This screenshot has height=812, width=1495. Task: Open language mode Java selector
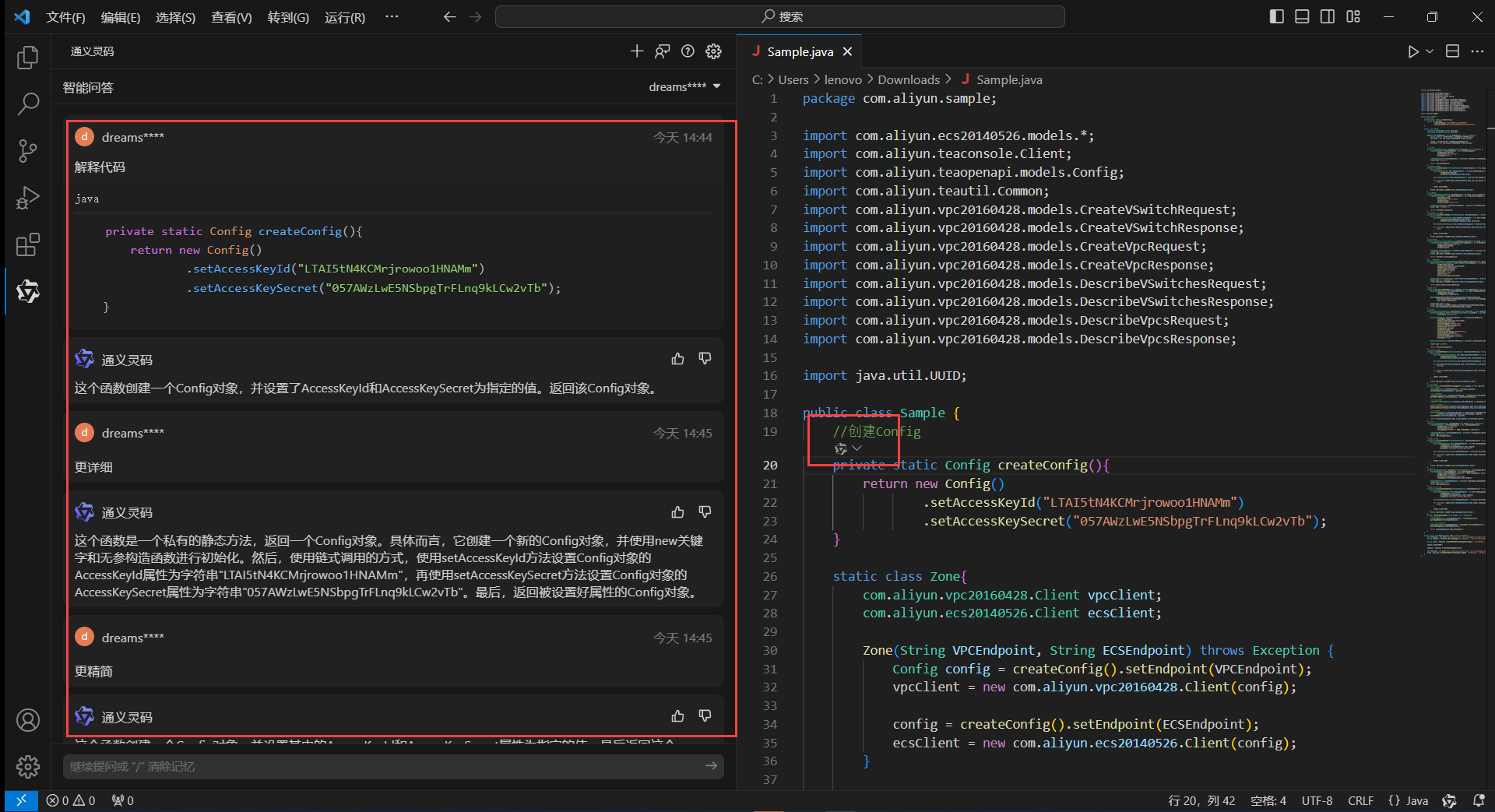coord(1417,800)
